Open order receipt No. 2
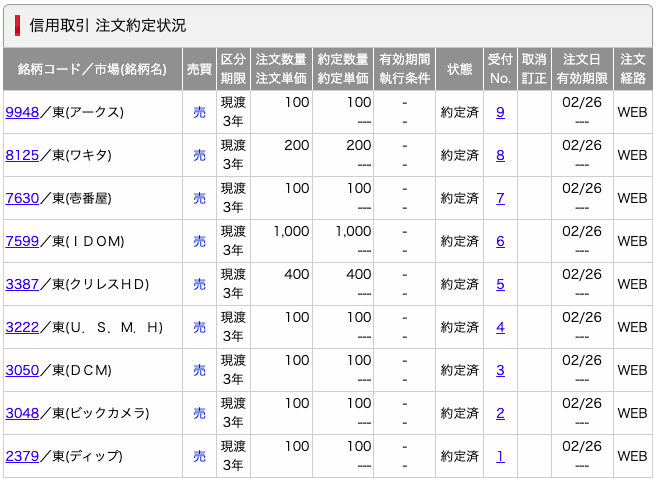The height and width of the screenshot is (482, 658). coord(500,413)
